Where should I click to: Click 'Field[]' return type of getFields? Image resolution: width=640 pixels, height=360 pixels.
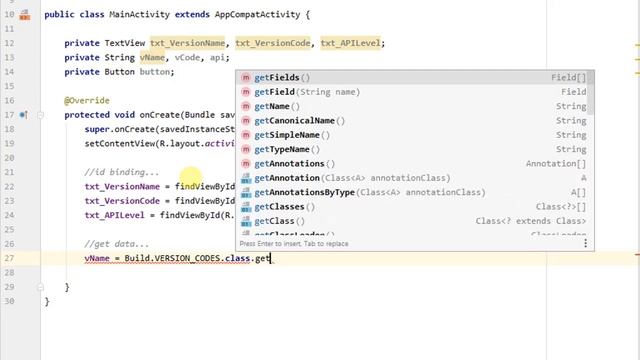(568, 78)
